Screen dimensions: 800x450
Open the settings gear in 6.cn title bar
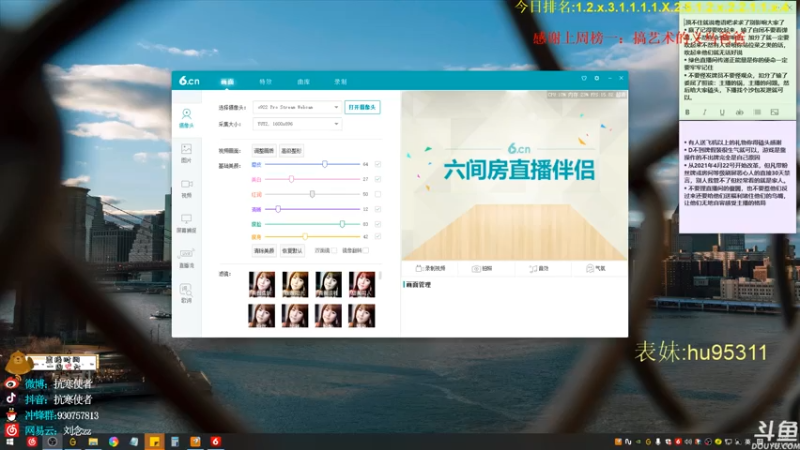click(x=596, y=78)
